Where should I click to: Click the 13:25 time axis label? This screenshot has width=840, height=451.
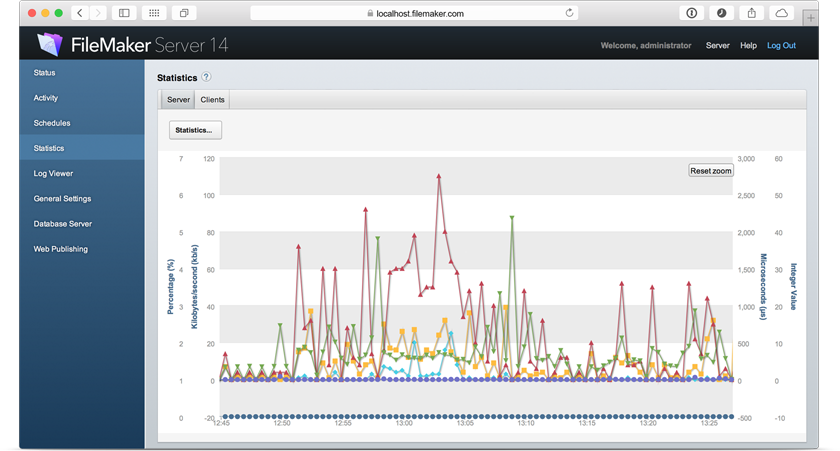(709, 423)
